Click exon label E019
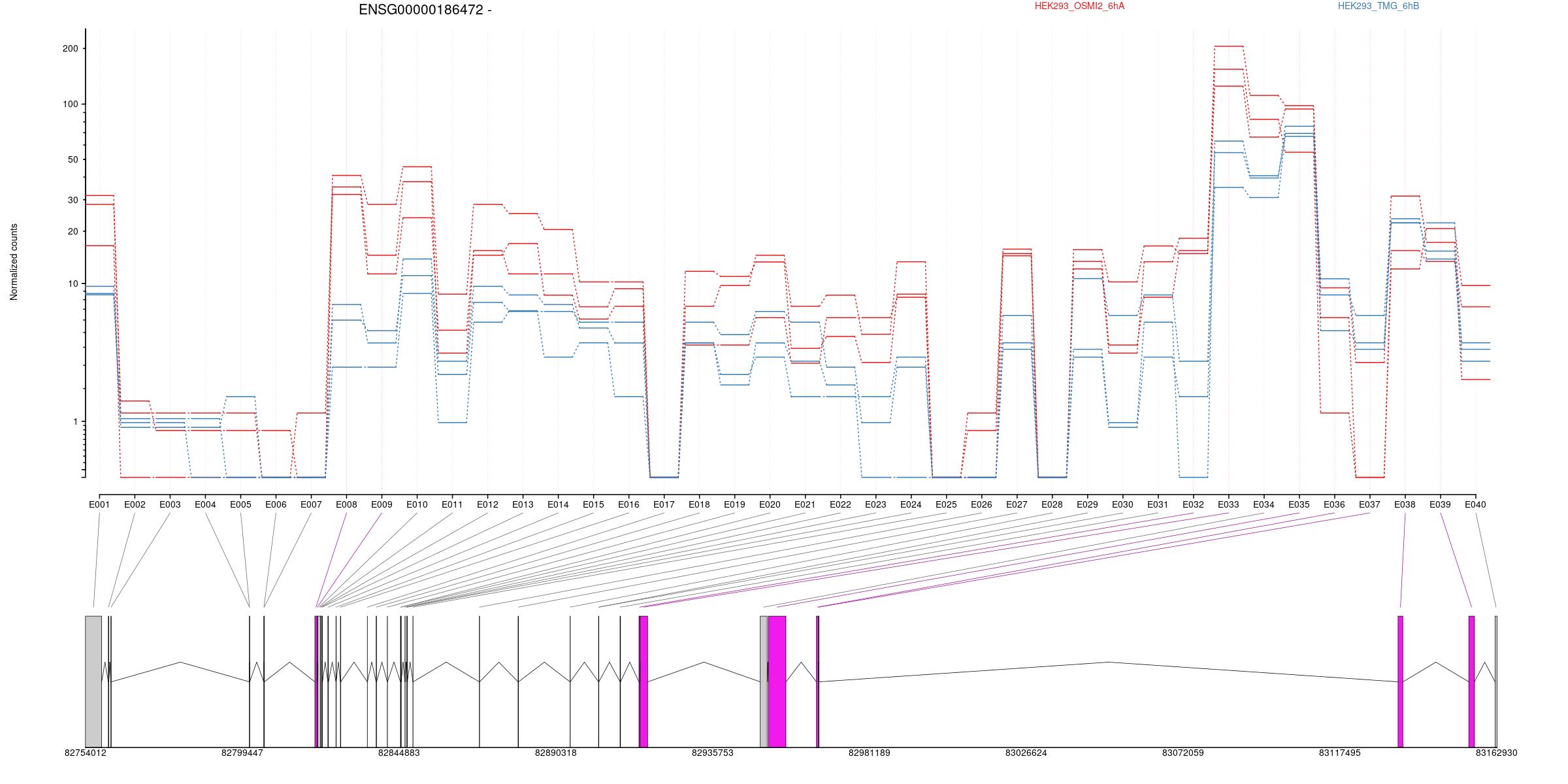The height and width of the screenshot is (784, 1568). click(x=734, y=504)
